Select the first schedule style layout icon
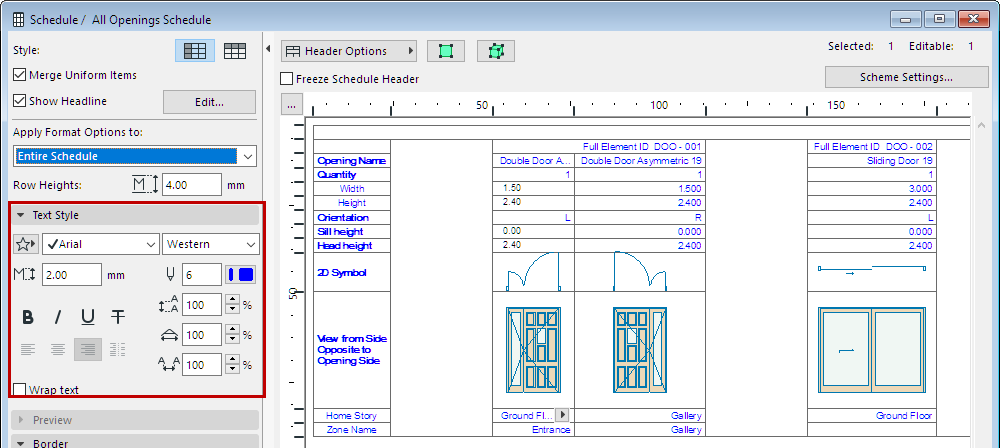1000x448 pixels. 195,51
